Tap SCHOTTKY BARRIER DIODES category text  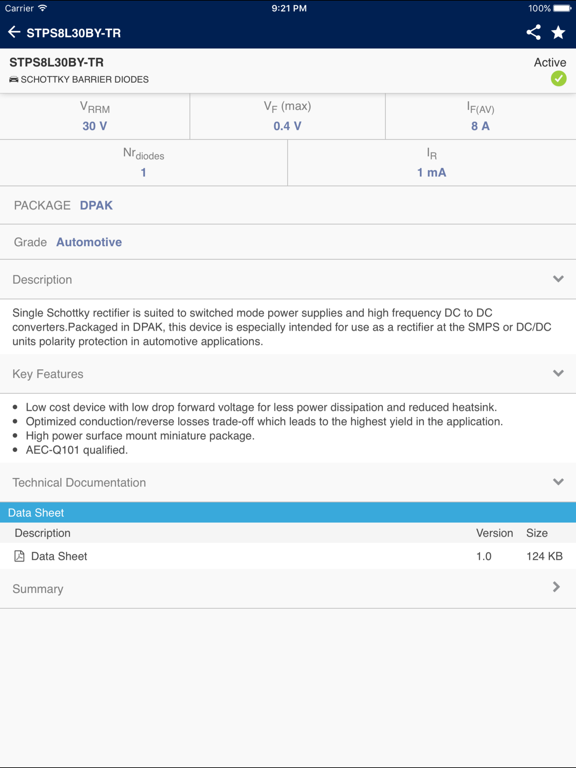[x=85, y=79]
